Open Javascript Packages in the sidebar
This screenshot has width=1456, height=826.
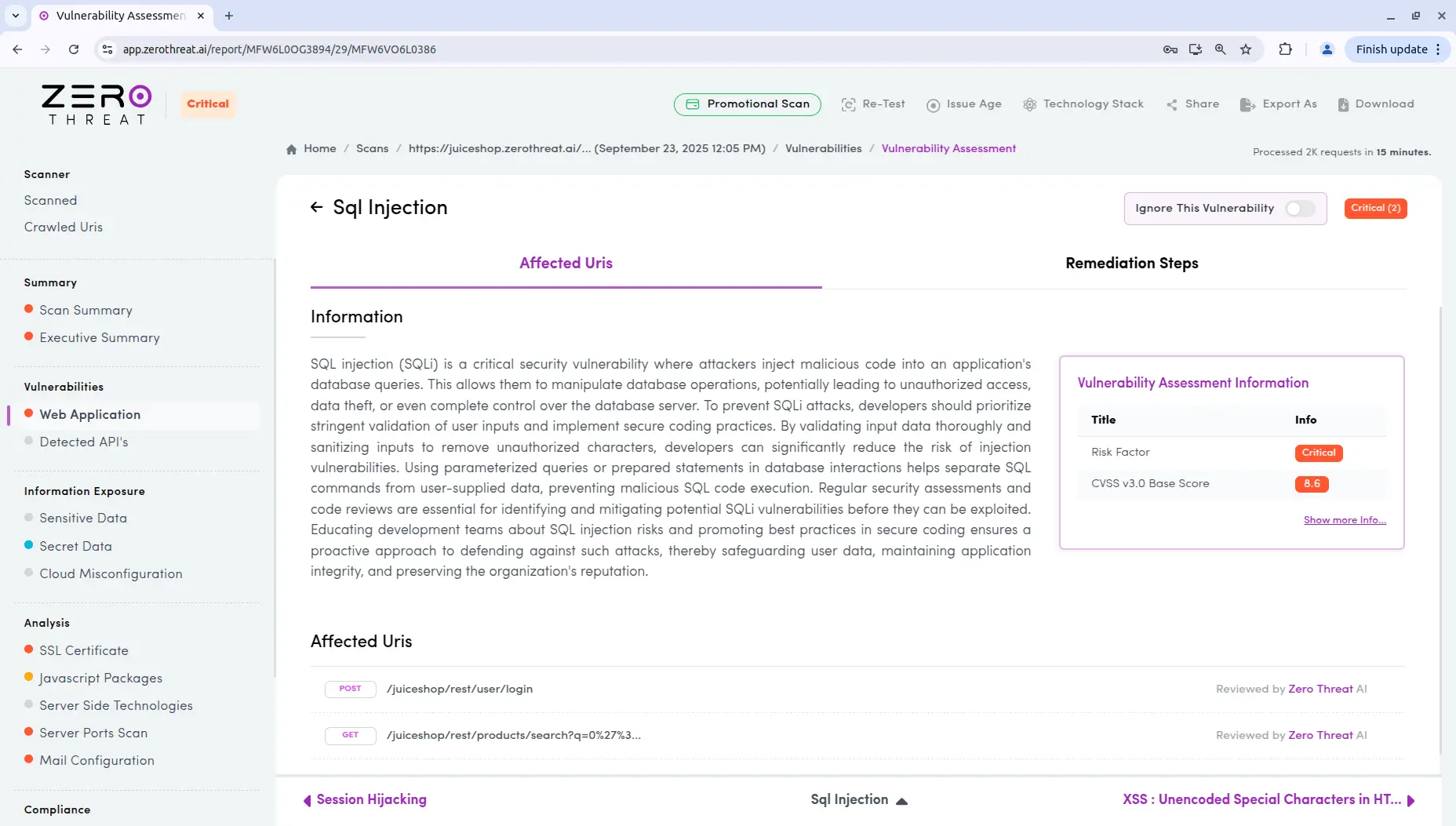(101, 679)
